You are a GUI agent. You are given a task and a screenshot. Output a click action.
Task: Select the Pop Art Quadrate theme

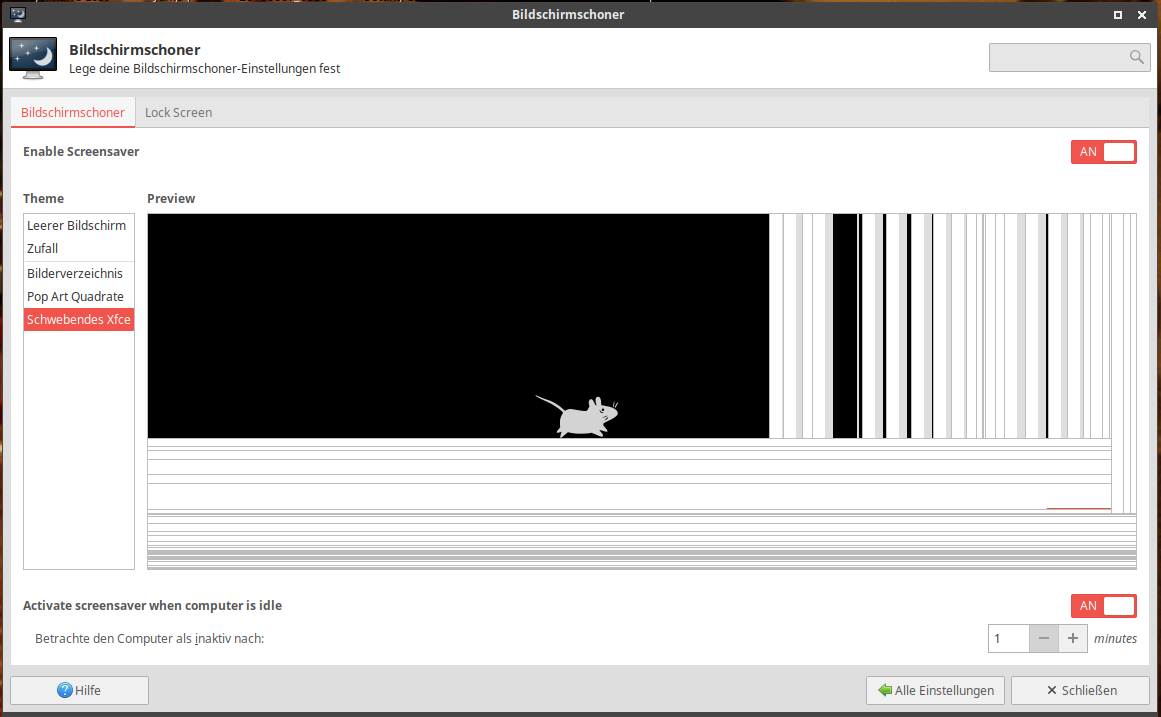click(x=76, y=297)
